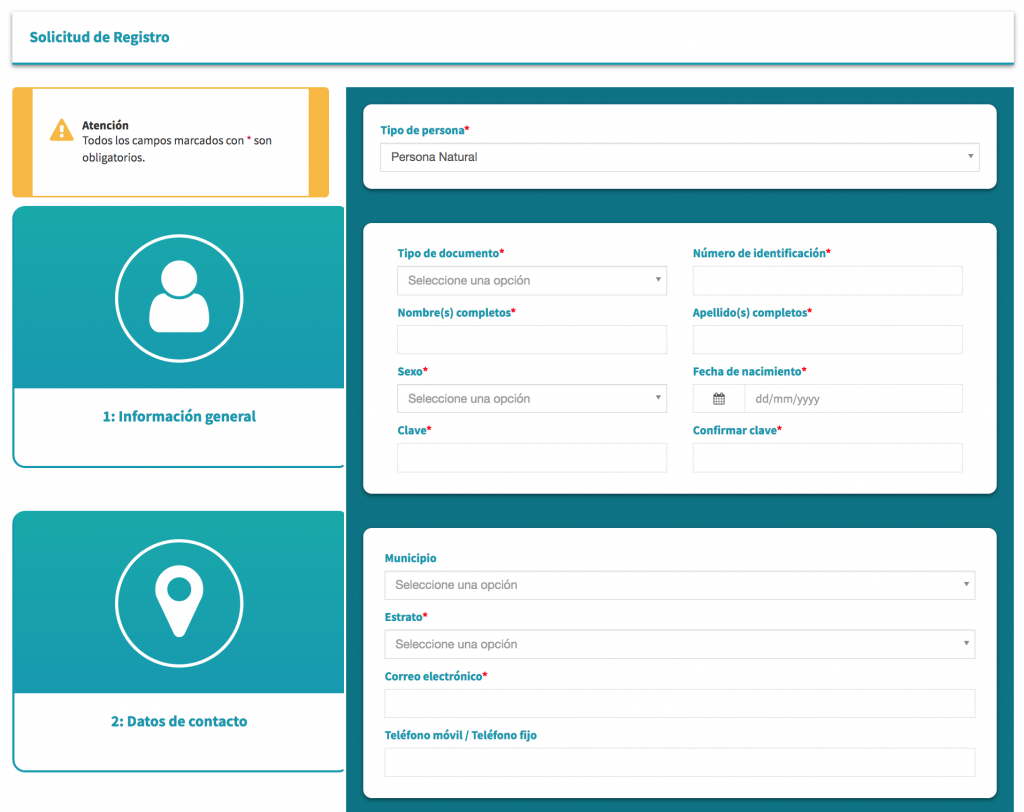Click the Apellido(s) completos field
The height and width of the screenshot is (812, 1024).
pos(827,340)
